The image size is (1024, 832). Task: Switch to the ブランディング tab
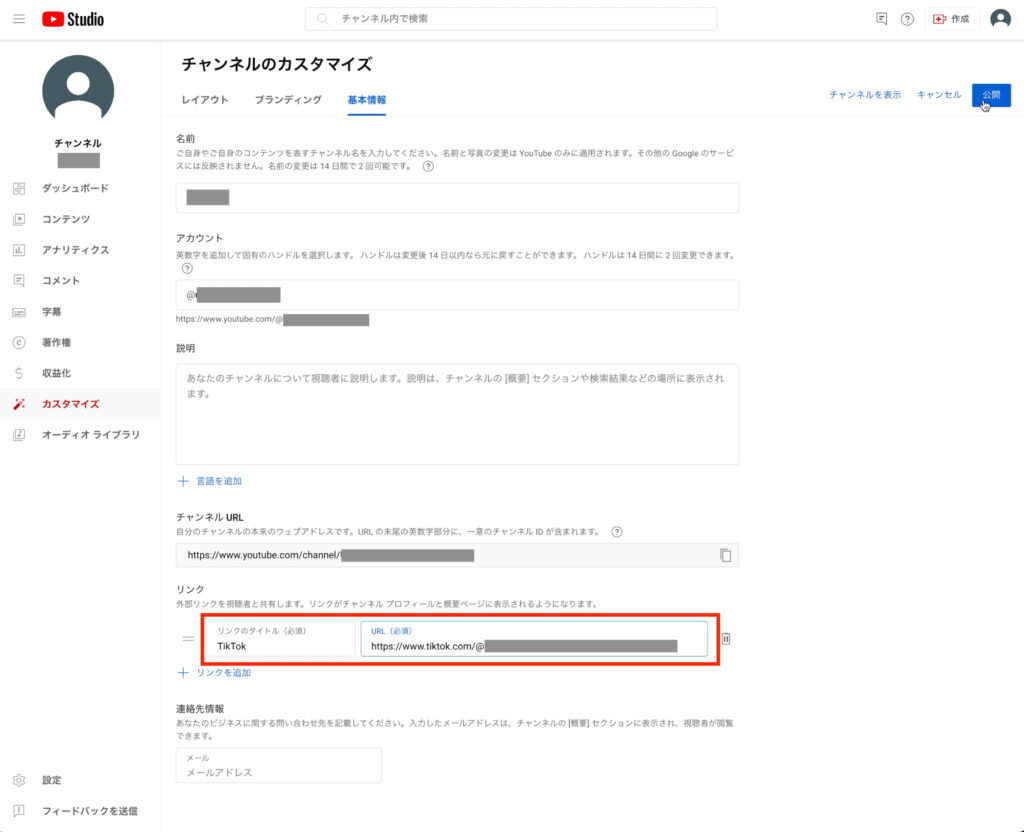click(288, 100)
